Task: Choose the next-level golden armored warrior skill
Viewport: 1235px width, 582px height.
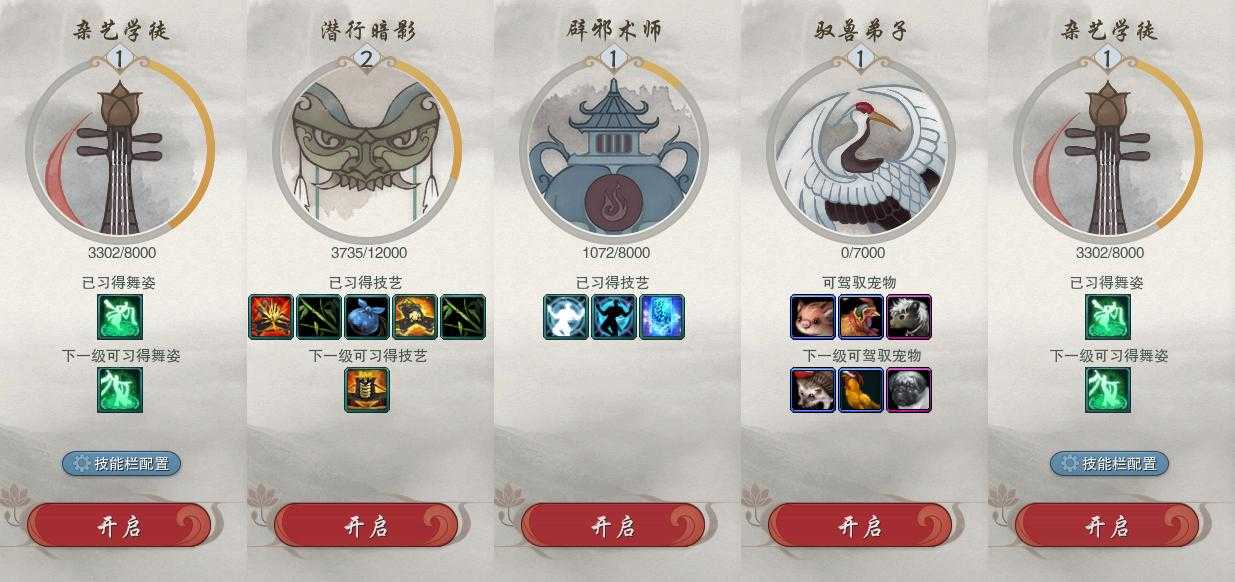Action: pyautogui.click(x=367, y=390)
